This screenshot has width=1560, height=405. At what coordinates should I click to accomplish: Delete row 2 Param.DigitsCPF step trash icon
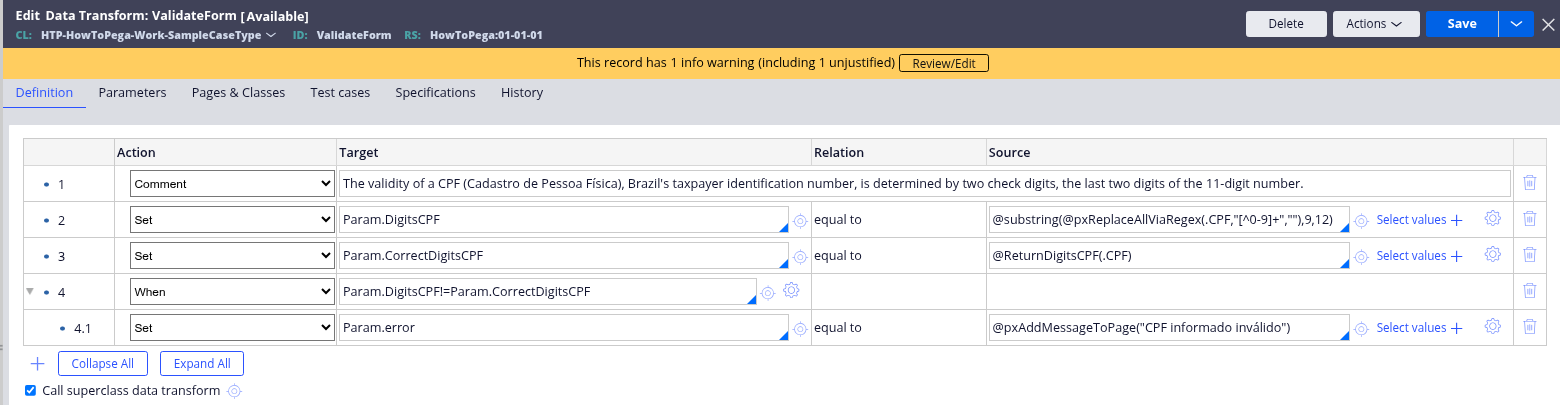(1529, 219)
